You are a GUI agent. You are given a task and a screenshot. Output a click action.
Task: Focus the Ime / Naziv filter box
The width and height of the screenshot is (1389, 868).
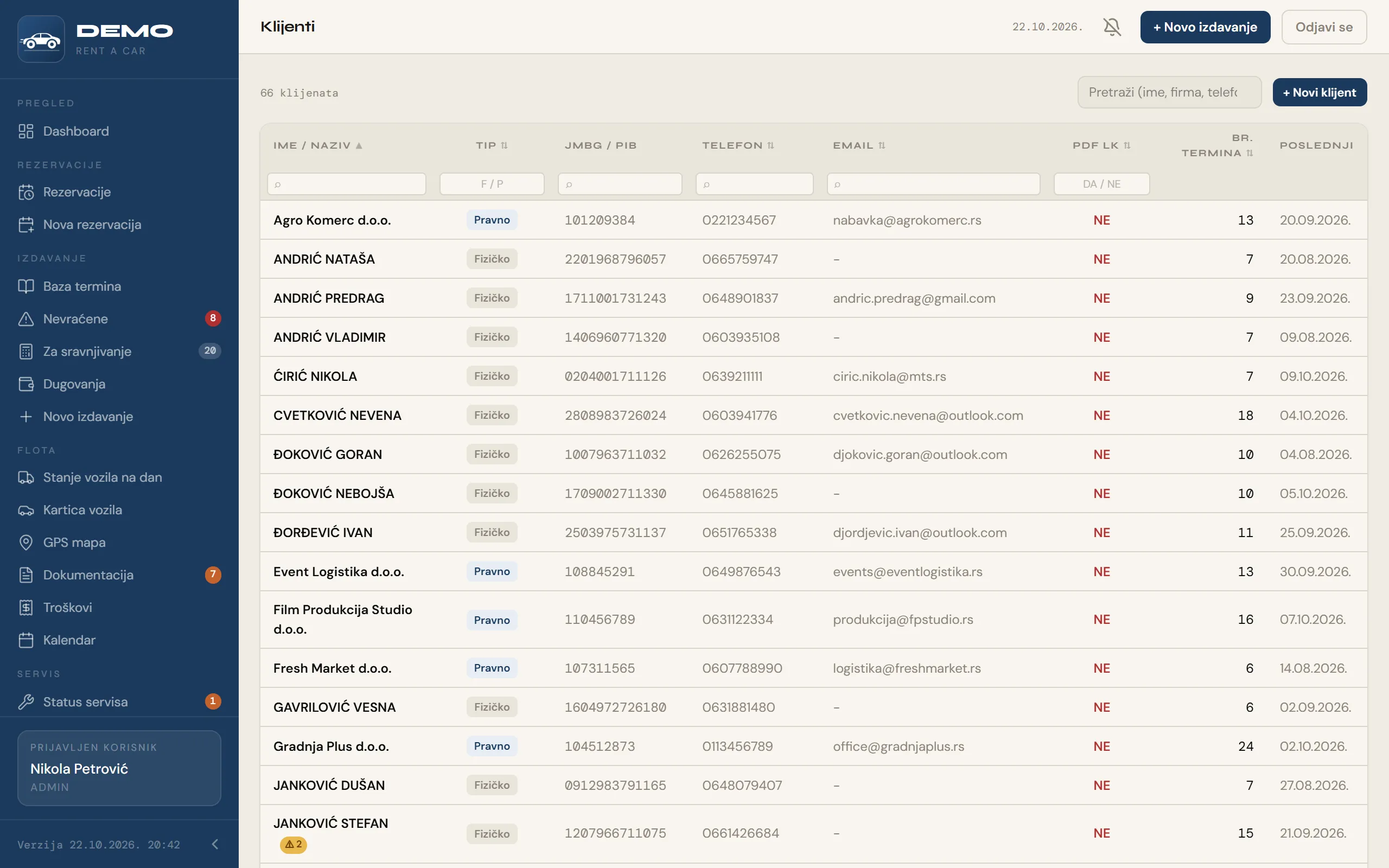[x=347, y=184]
